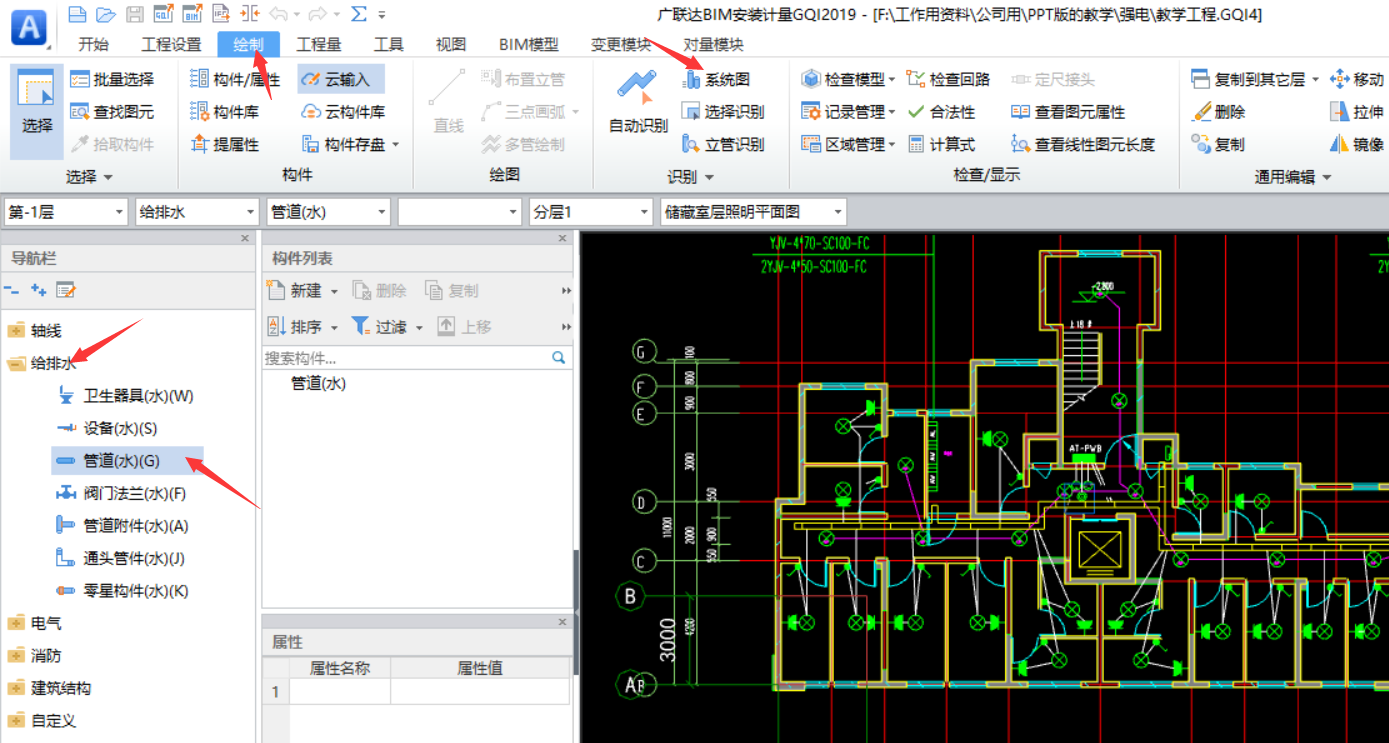1389x743 pixels.
Task: Switch to the 工程量 ribbon tab
Action: coord(319,44)
